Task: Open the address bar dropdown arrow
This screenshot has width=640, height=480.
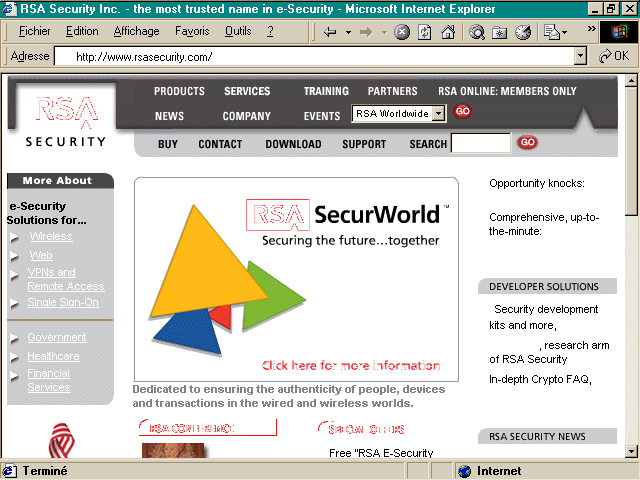Action: 580,56
